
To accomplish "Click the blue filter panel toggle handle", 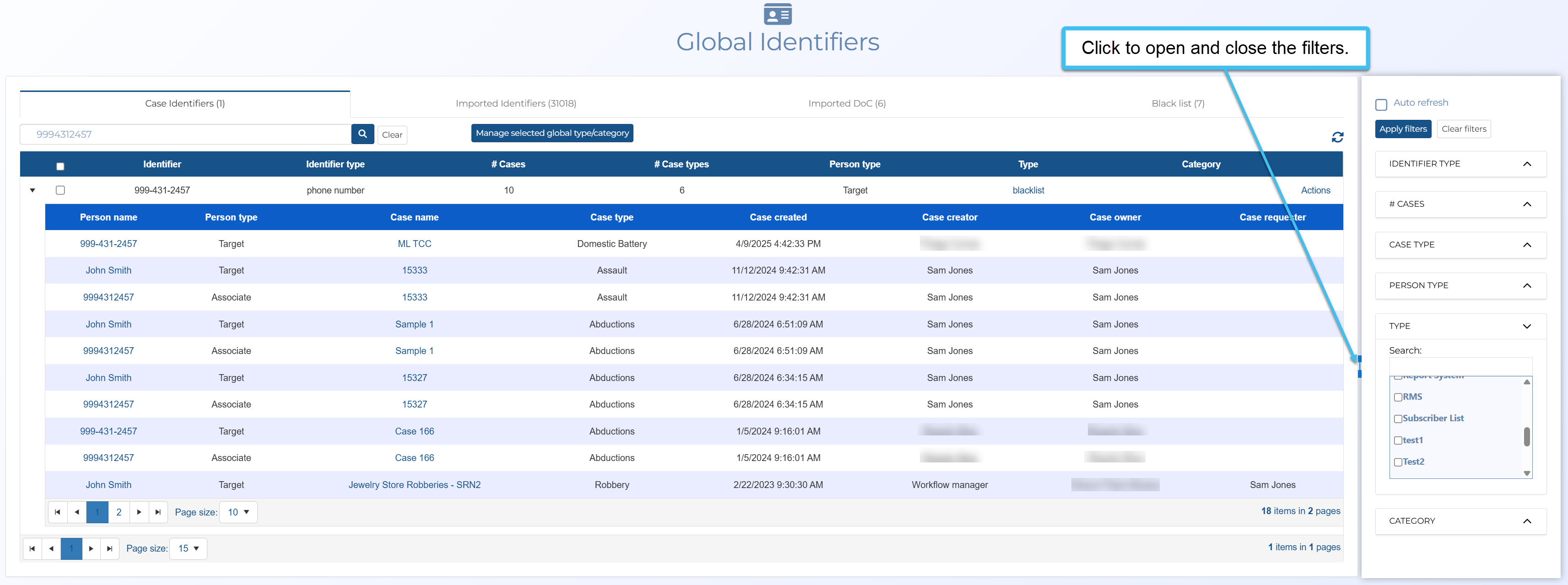I will click(1359, 367).
